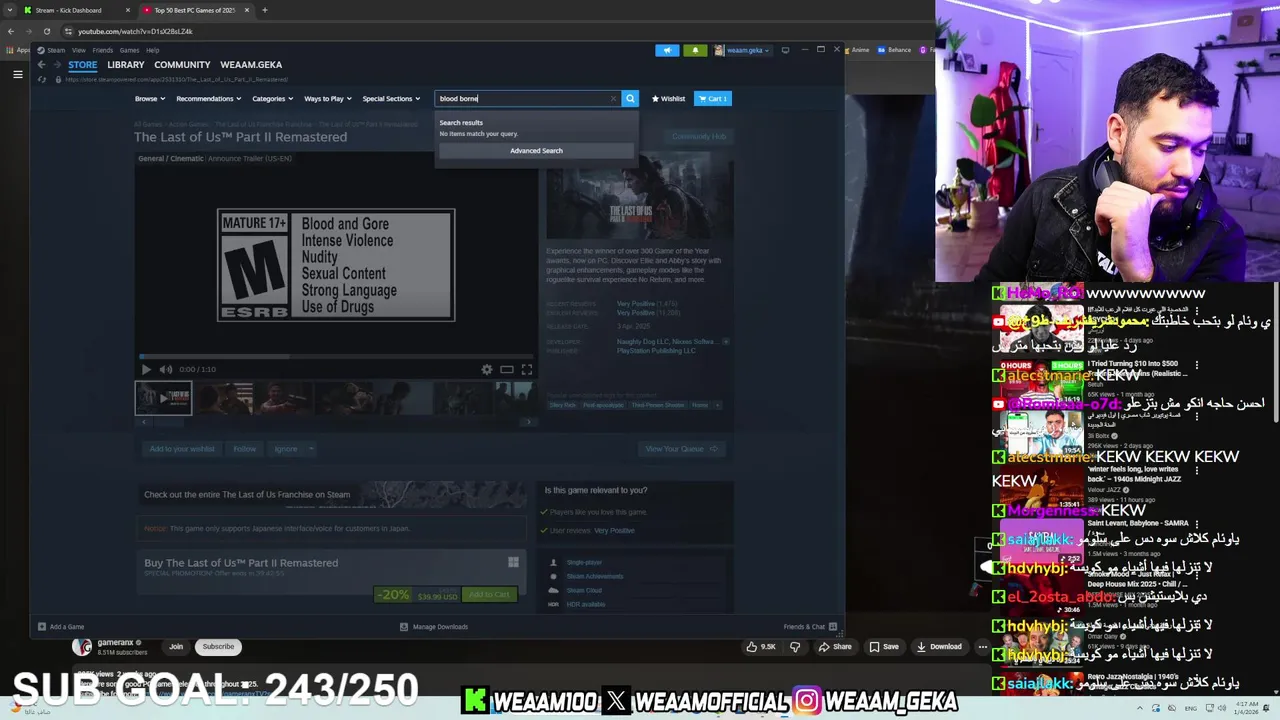Open Steam announcements megaphone button

pos(667,50)
